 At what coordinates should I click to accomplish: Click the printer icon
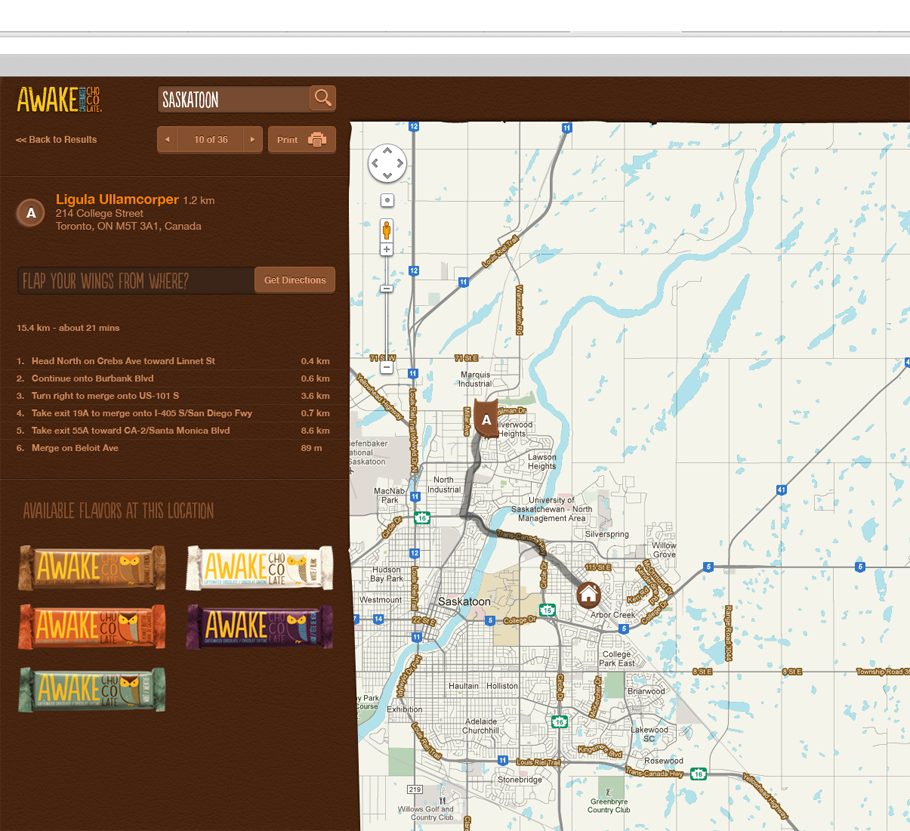[317, 140]
